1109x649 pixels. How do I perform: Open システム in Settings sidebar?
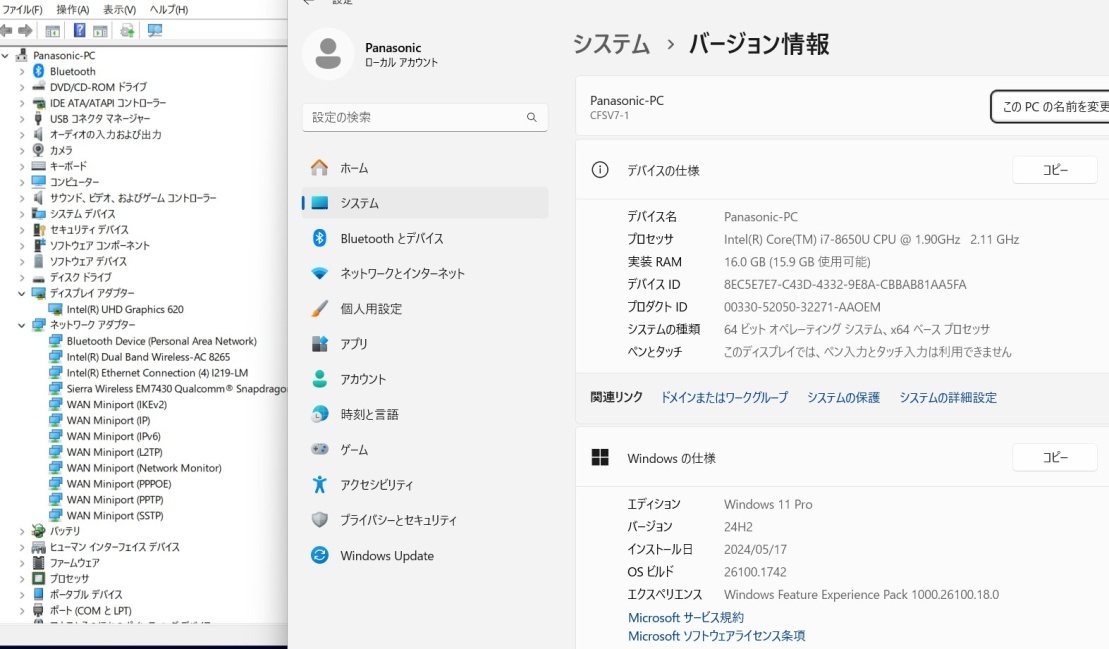pyautogui.click(x=424, y=203)
